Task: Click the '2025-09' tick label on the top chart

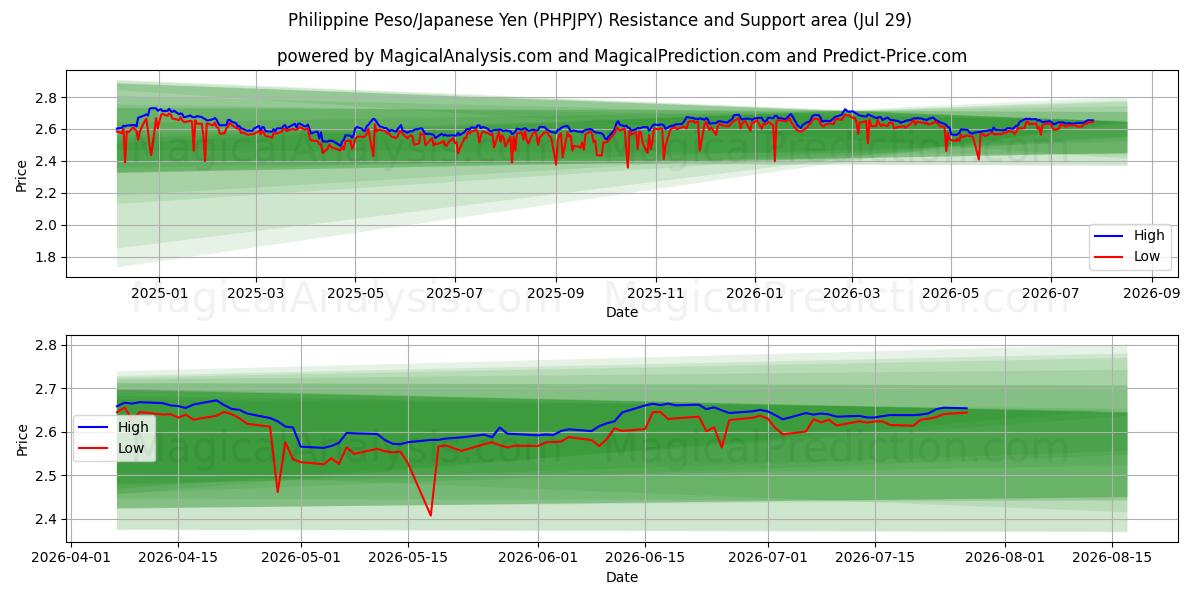Action: pyautogui.click(x=556, y=294)
